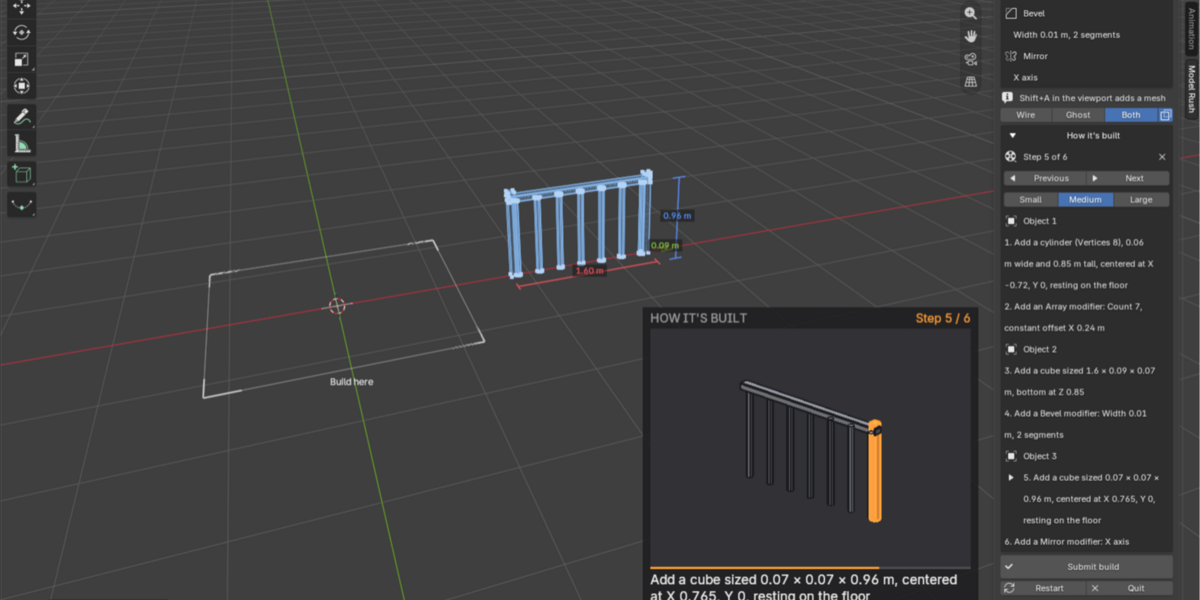Click the Object 2 icon
This screenshot has width=1200, height=600.
click(1011, 349)
